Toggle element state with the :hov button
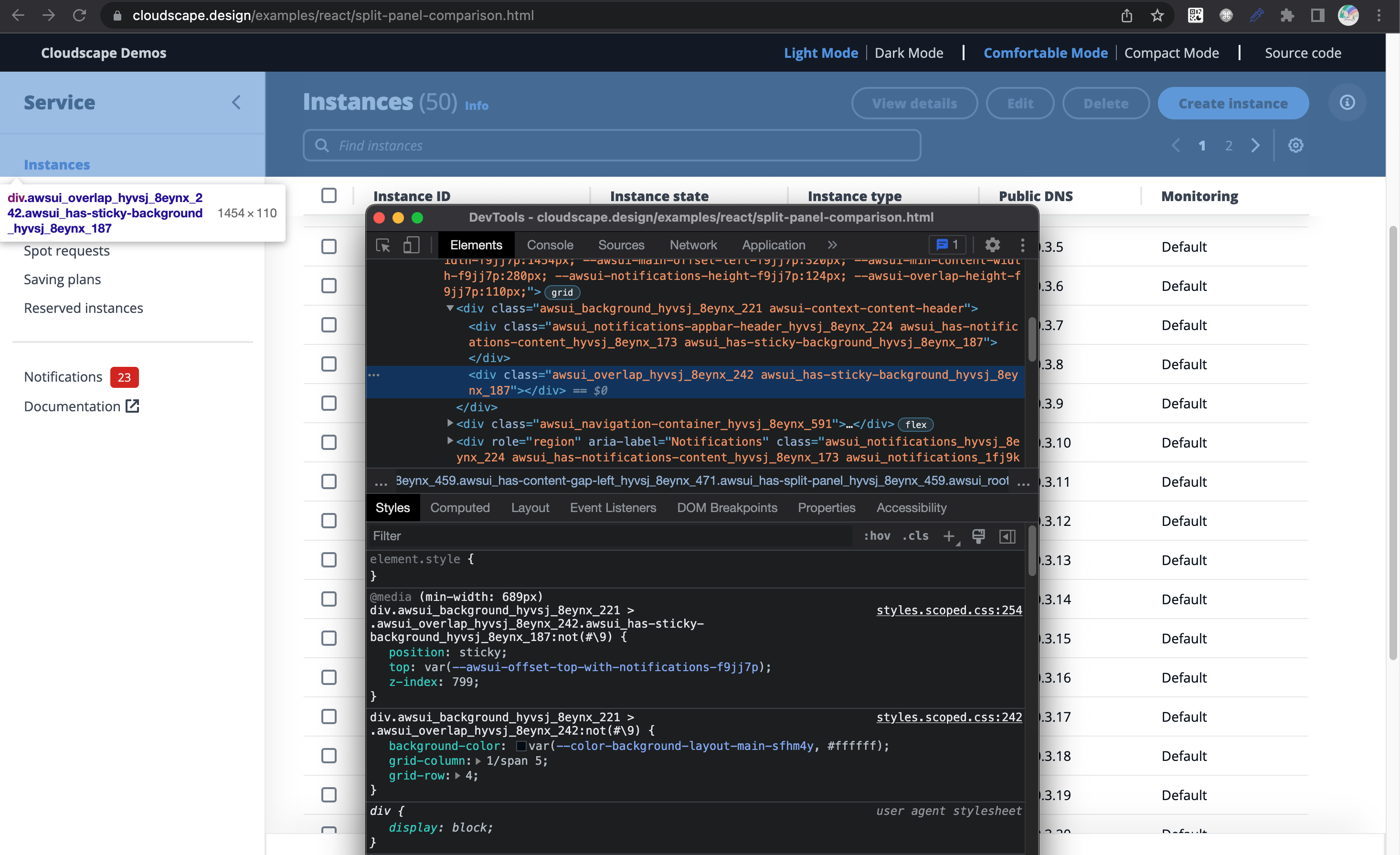The width and height of the screenshot is (1400, 855). point(877,535)
